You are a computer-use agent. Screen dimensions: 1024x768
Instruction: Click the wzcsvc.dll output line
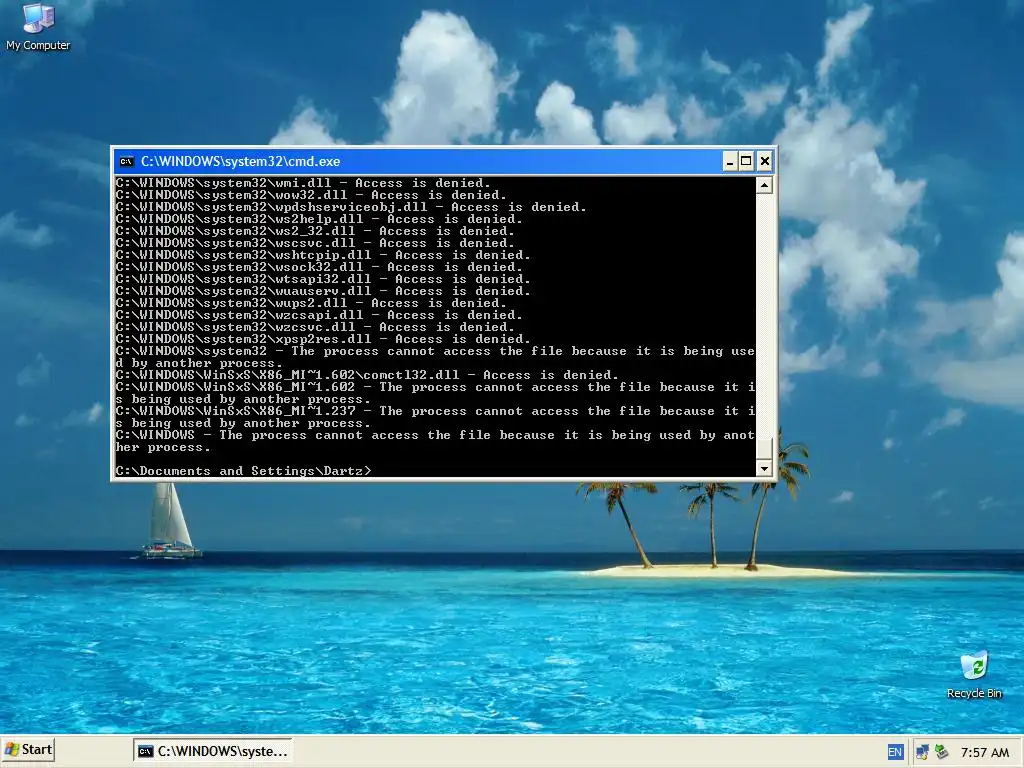315,327
